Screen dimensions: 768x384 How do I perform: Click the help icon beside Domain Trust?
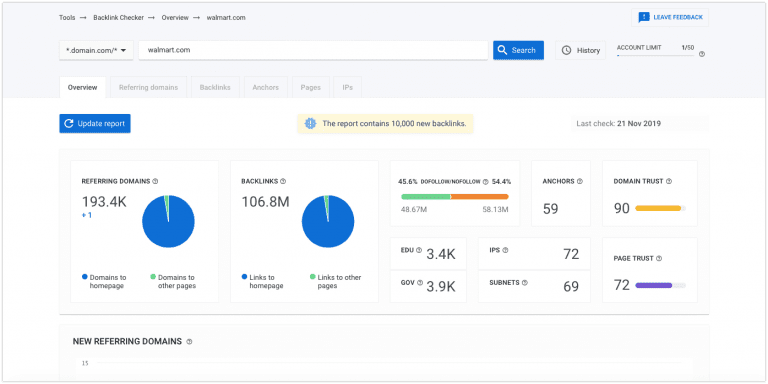(669, 181)
